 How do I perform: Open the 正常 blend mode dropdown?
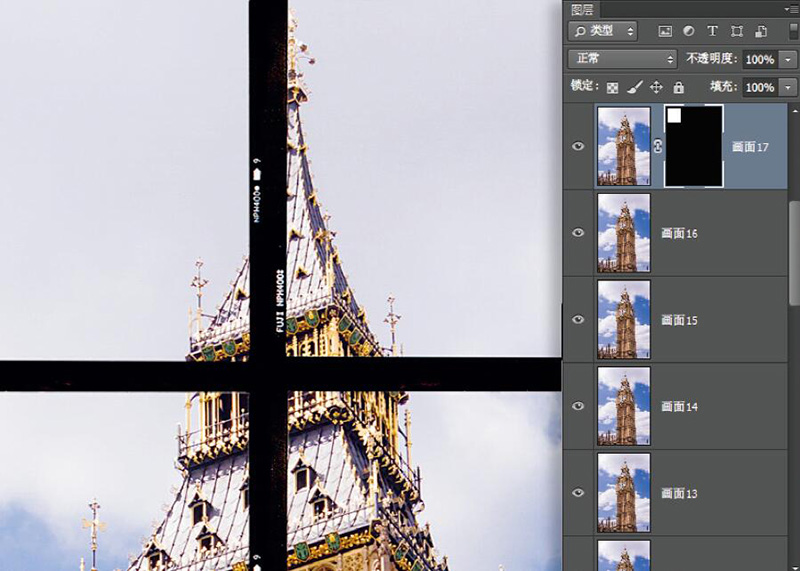(622, 59)
